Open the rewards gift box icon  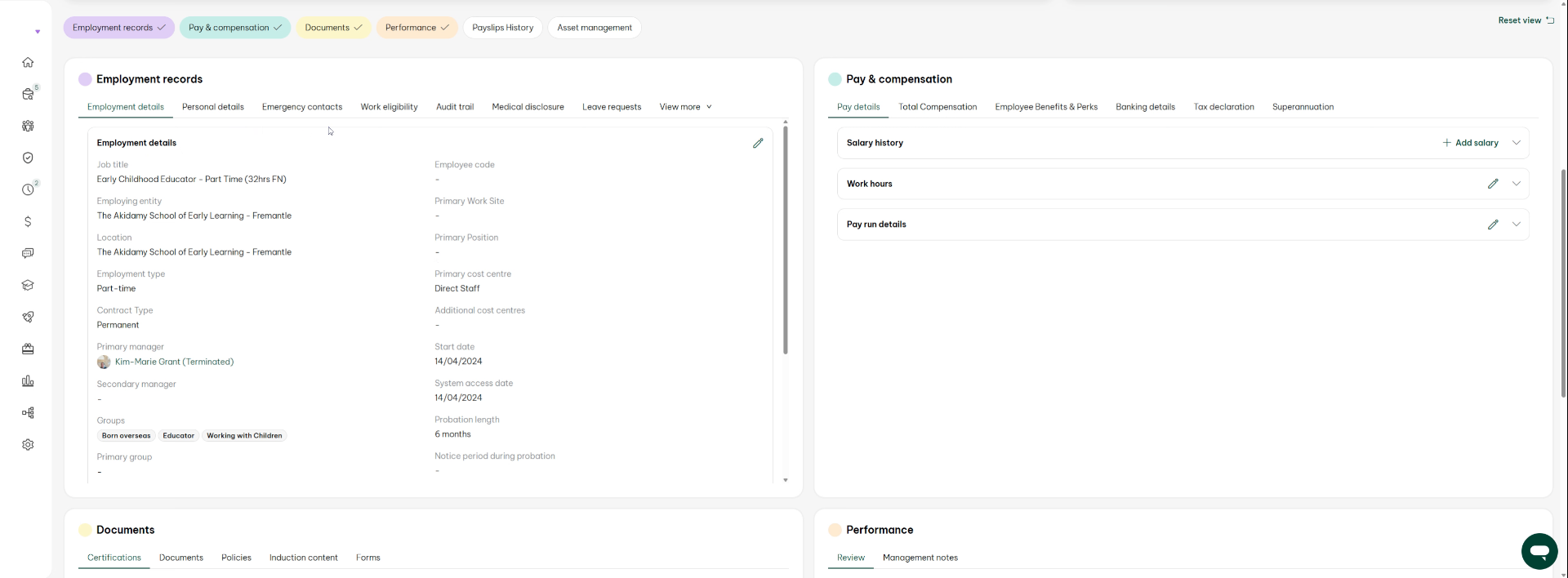(x=28, y=349)
